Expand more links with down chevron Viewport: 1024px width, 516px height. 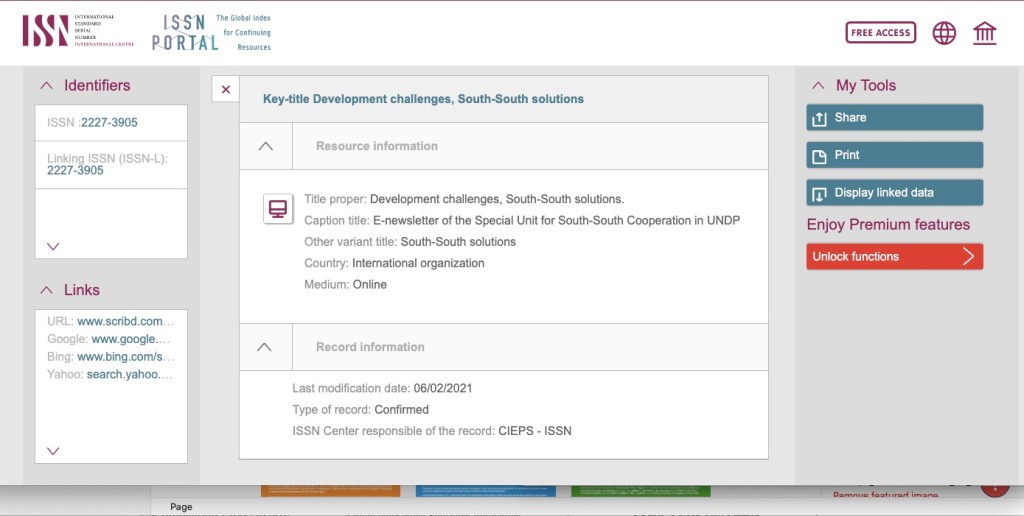54,451
